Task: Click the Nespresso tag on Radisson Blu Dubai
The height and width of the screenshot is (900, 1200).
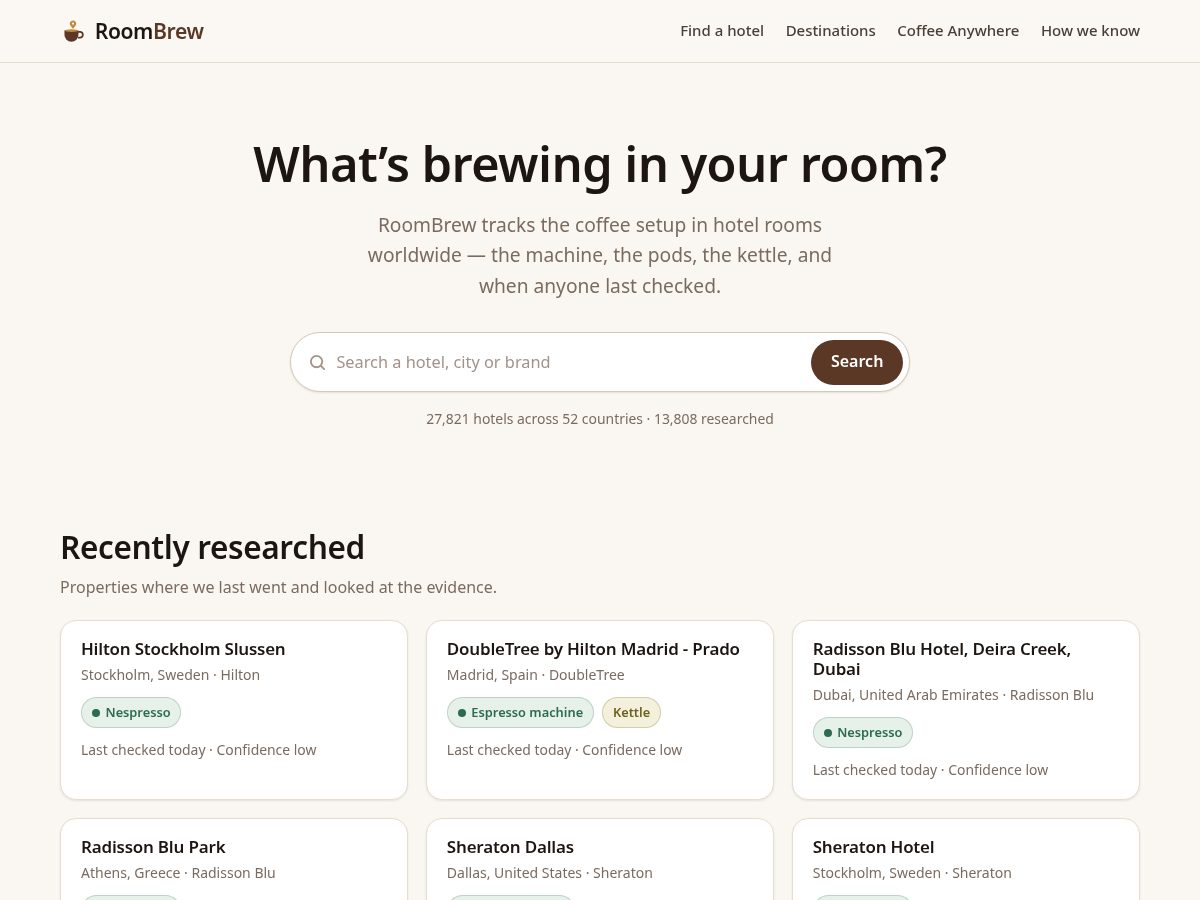Action: (863, 733)
